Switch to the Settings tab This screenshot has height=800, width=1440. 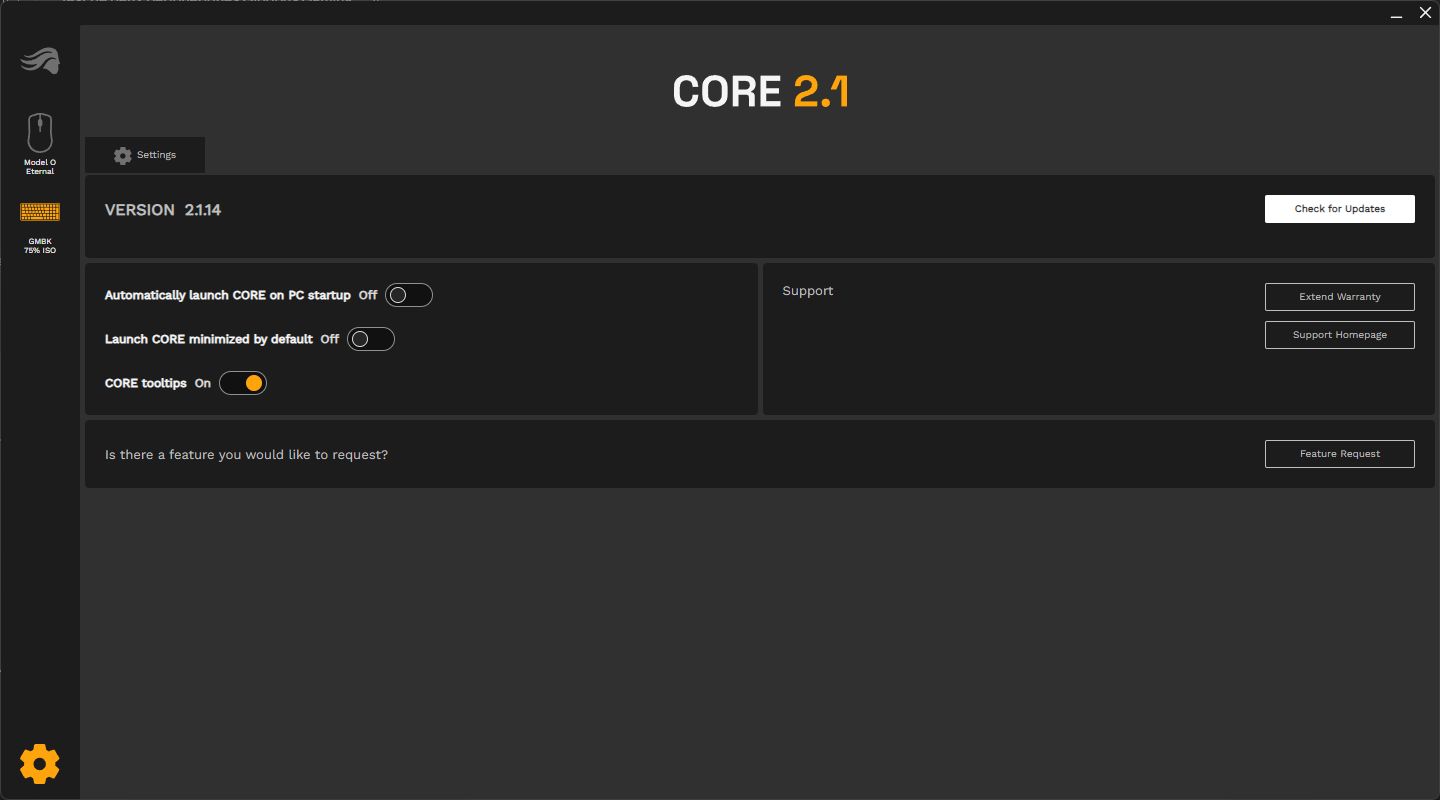point(145,155)
